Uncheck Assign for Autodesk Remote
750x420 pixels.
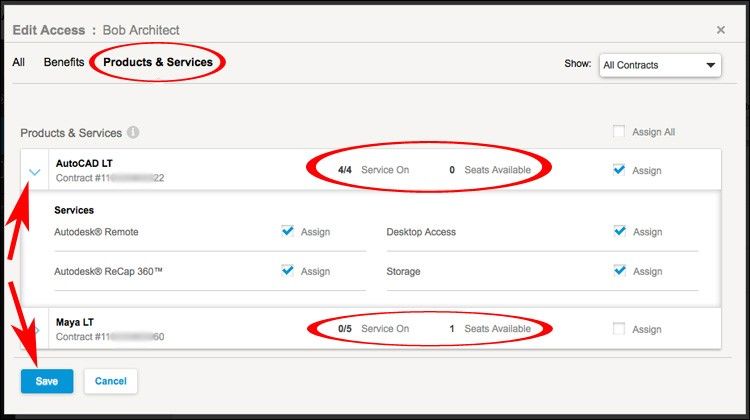(287, 231)
